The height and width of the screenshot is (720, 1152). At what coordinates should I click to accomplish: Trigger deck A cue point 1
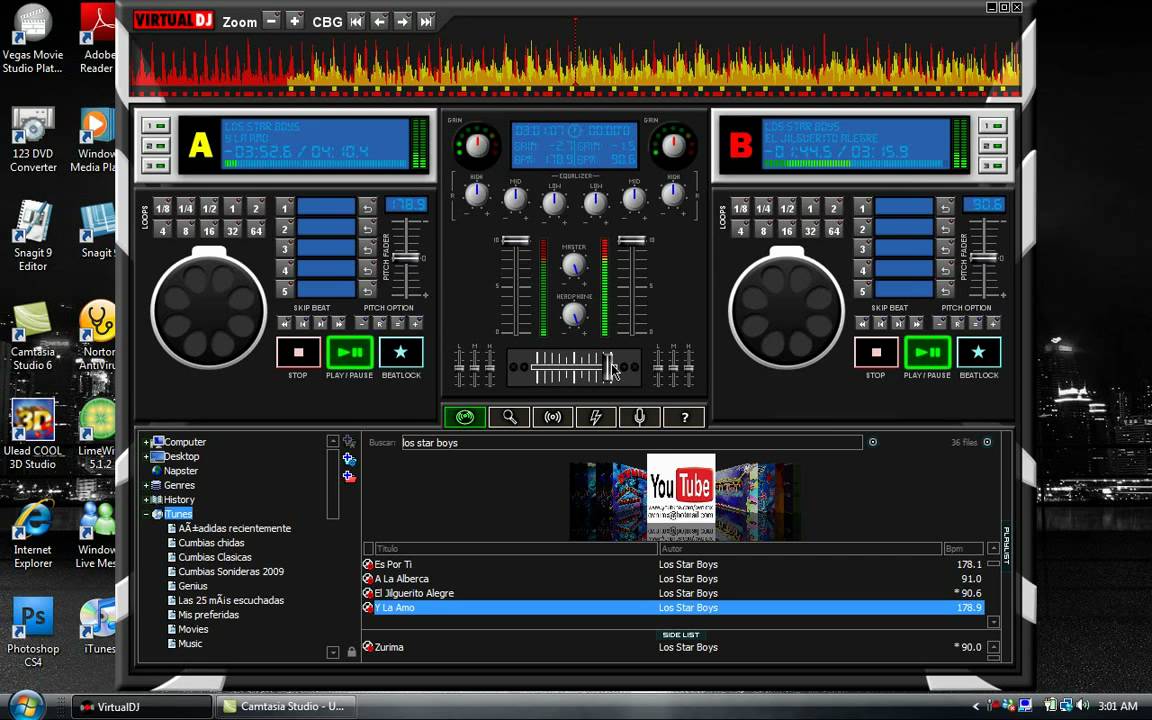click(x=284, y=208)
